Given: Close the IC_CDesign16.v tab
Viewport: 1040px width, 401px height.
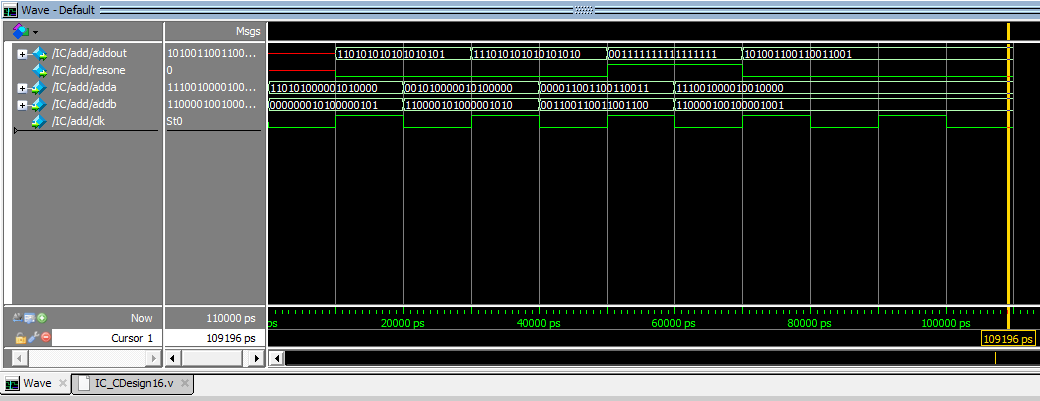Looking at the screenshot, I should [185, 384].
